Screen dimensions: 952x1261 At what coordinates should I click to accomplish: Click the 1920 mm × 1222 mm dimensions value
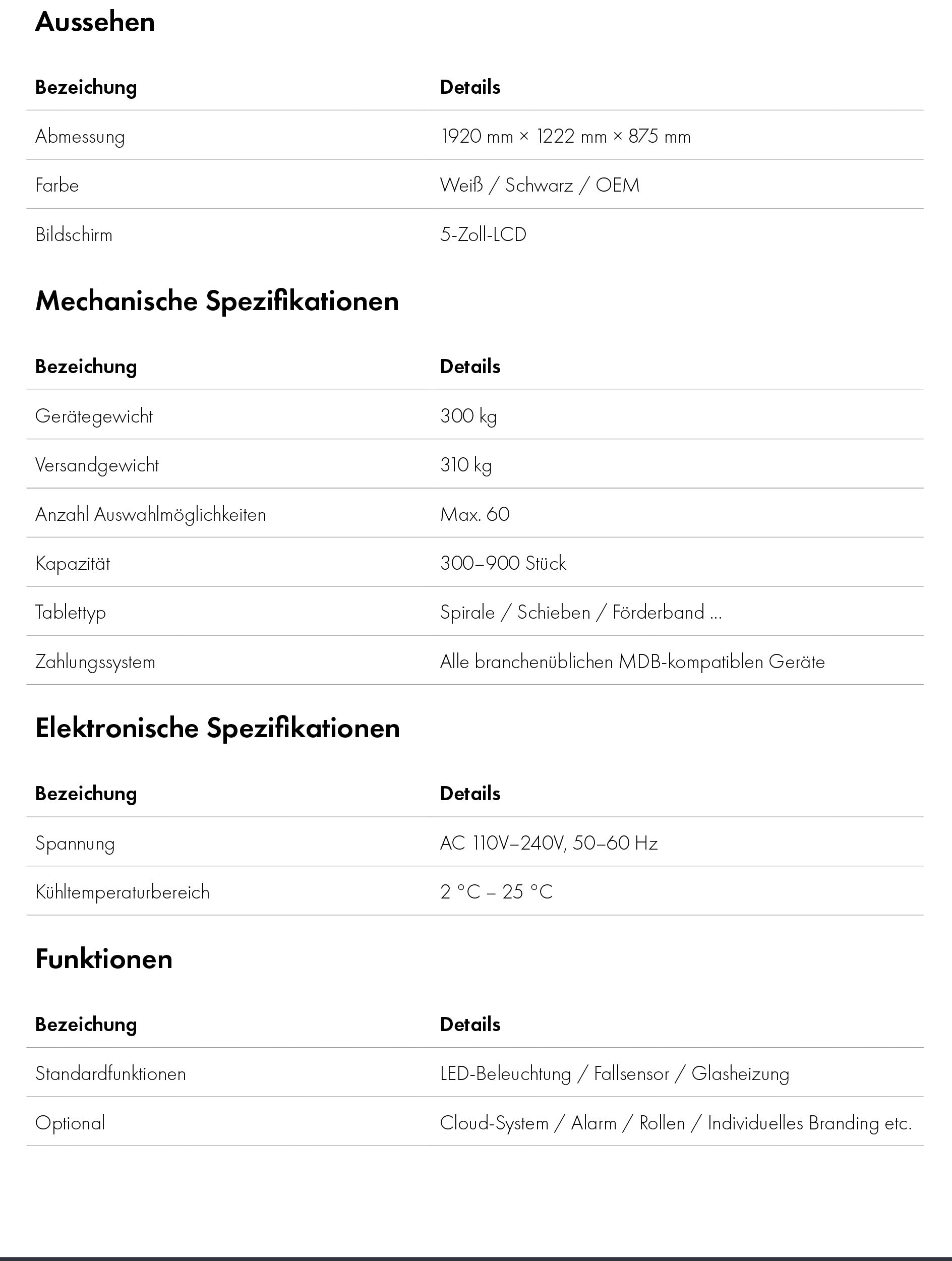565,136
